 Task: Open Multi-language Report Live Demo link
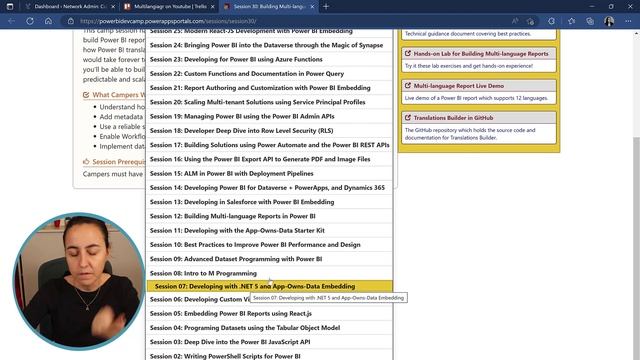458,86
